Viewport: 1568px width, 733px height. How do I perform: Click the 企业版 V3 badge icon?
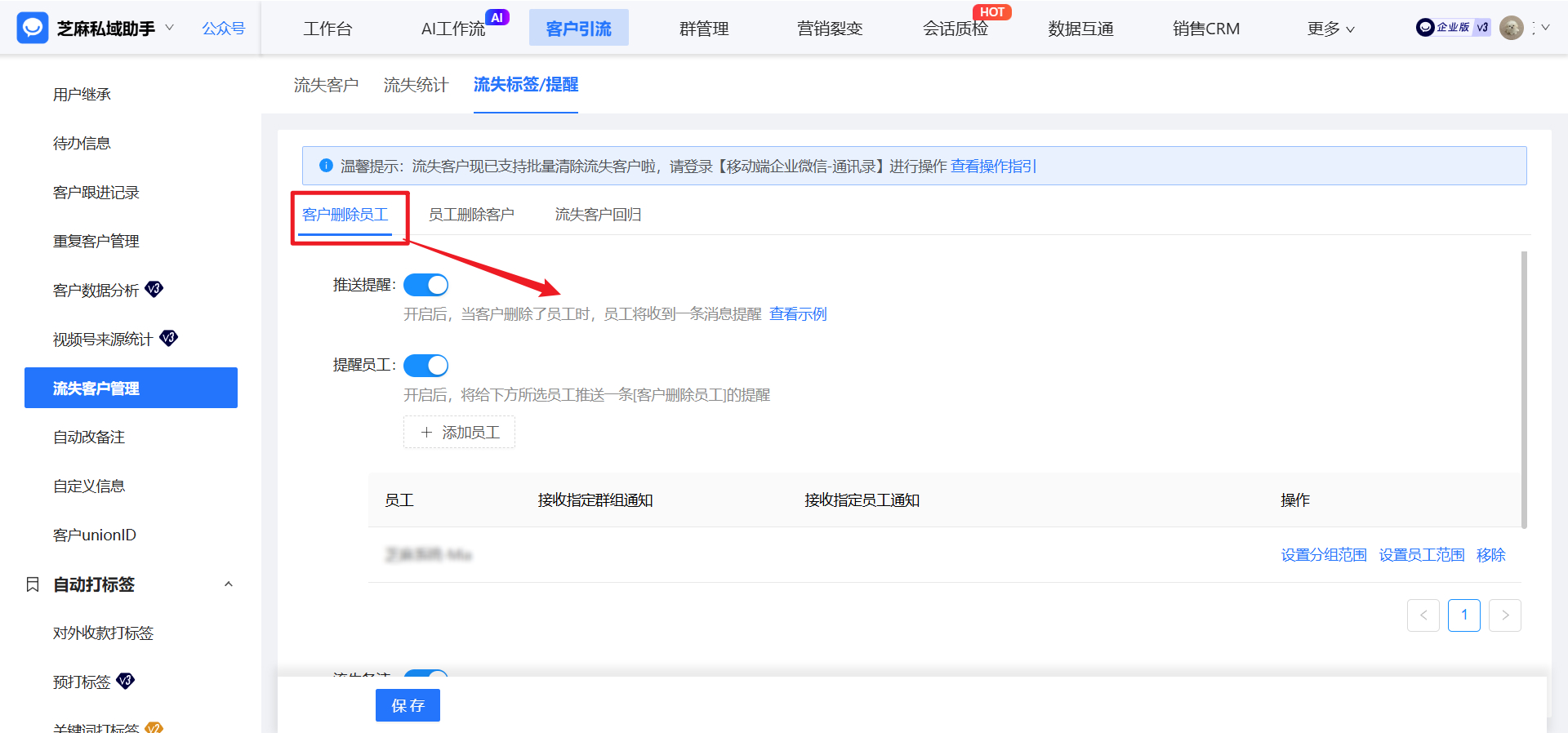pos(1453,28)
